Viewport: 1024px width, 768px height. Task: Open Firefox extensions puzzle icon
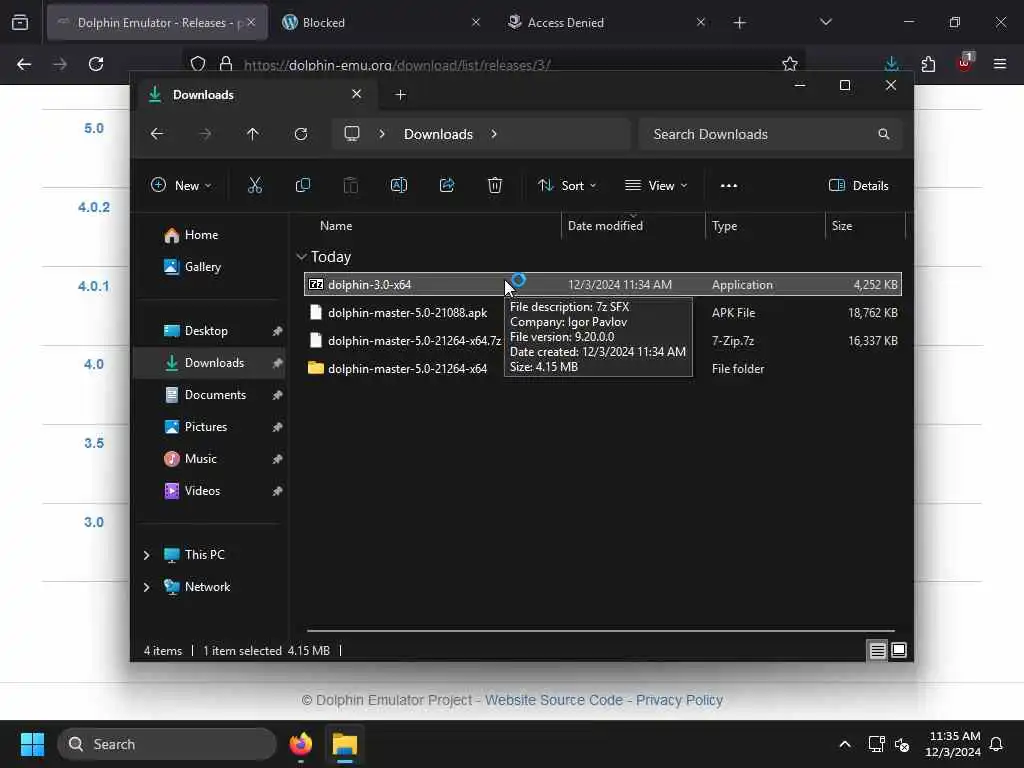[928, 64]
